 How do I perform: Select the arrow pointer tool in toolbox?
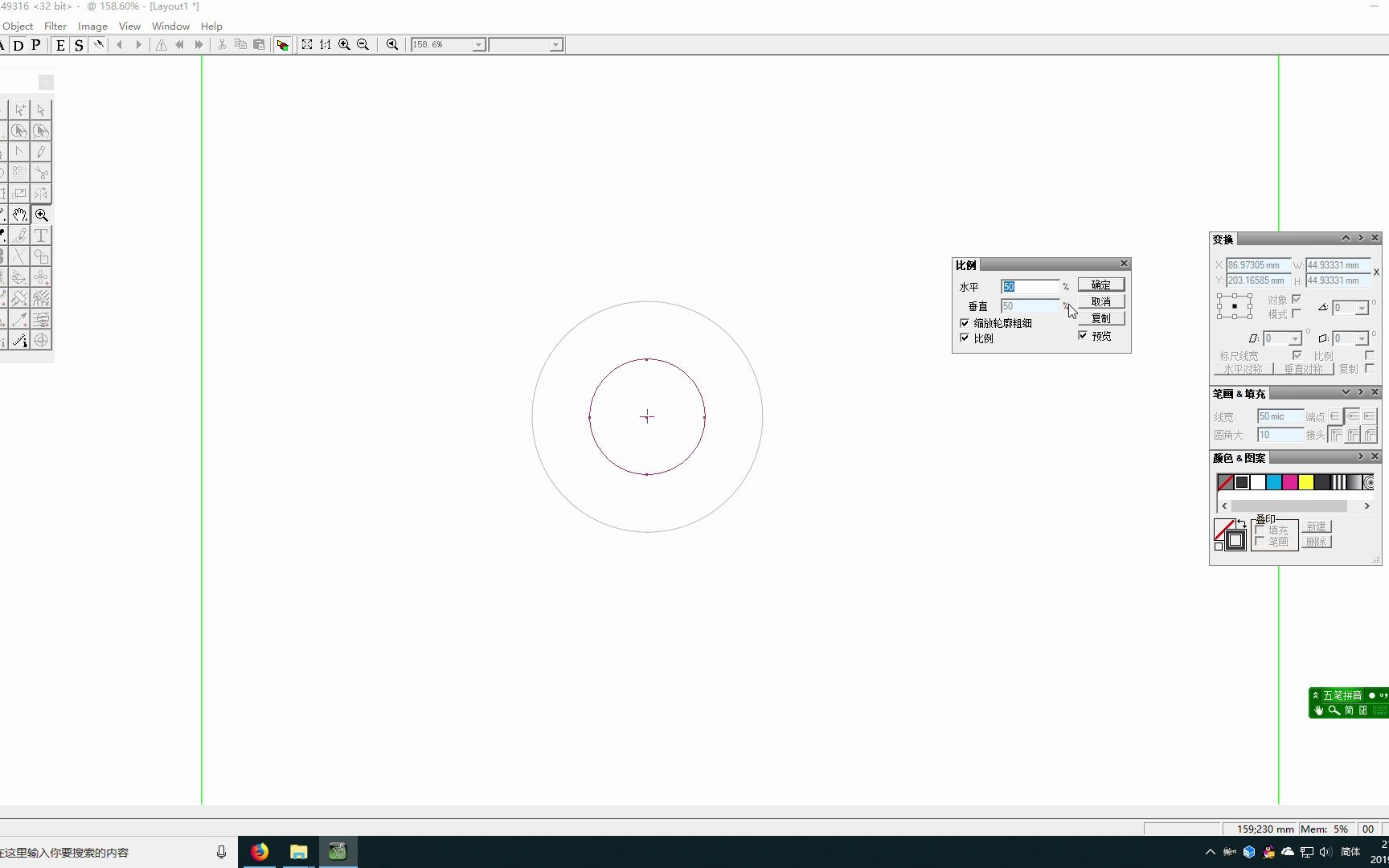41,110
